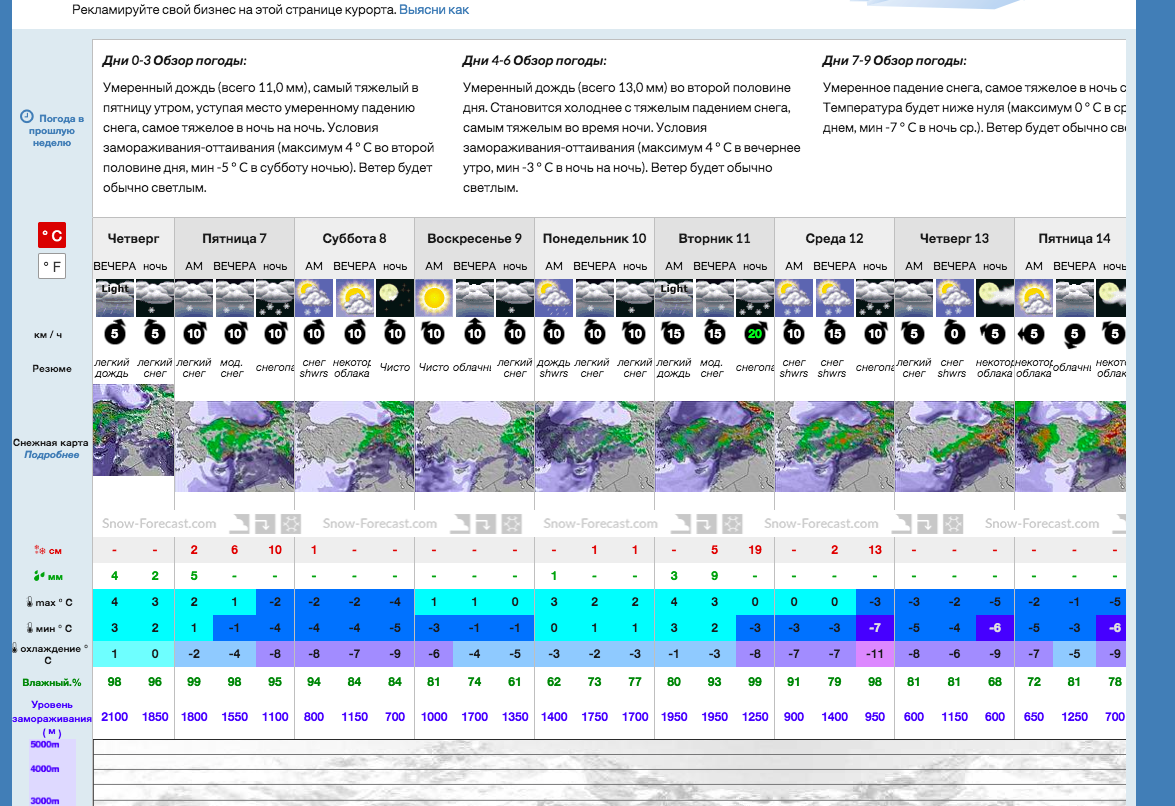Click the clear moon icon for Saturday 8 night

pos(395,298)
